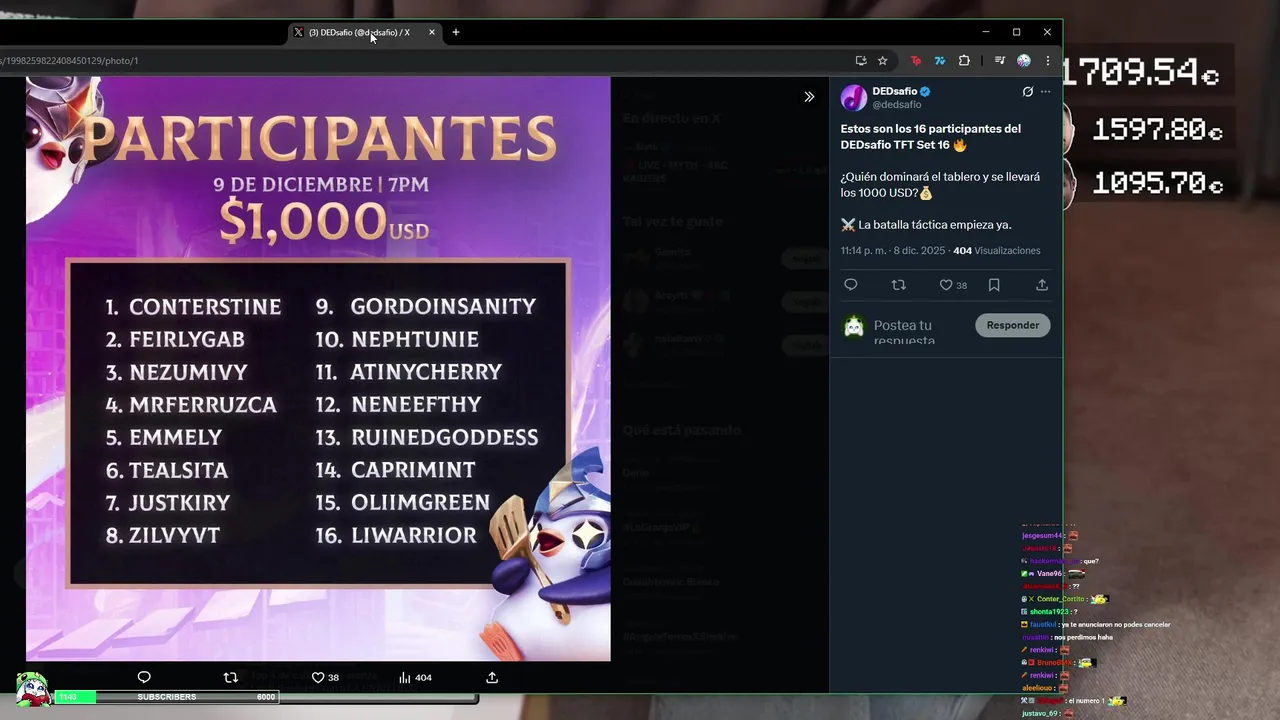Open a new browser tab
Screen dimensions: 1280x720
(456, 32)
